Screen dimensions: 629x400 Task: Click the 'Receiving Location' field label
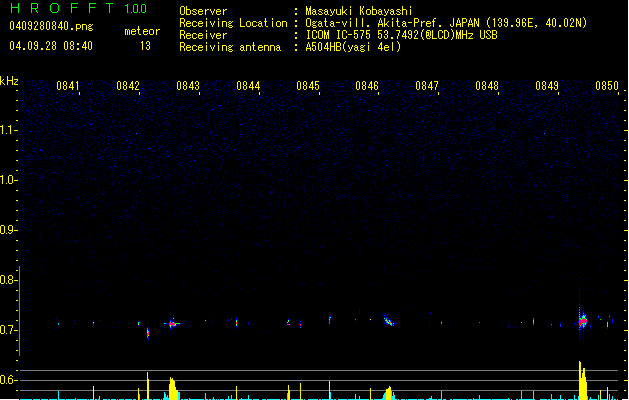click(x=233, y=23)
